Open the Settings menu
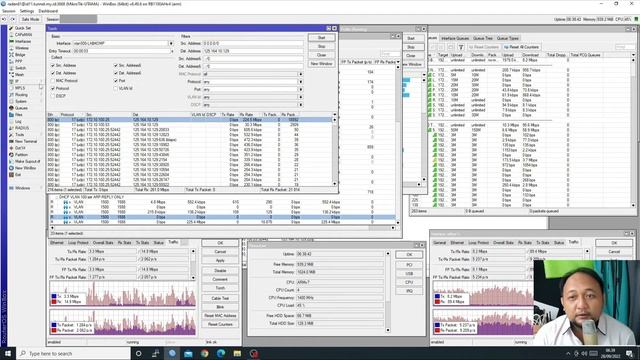640x360 pixels. [27, 11]
